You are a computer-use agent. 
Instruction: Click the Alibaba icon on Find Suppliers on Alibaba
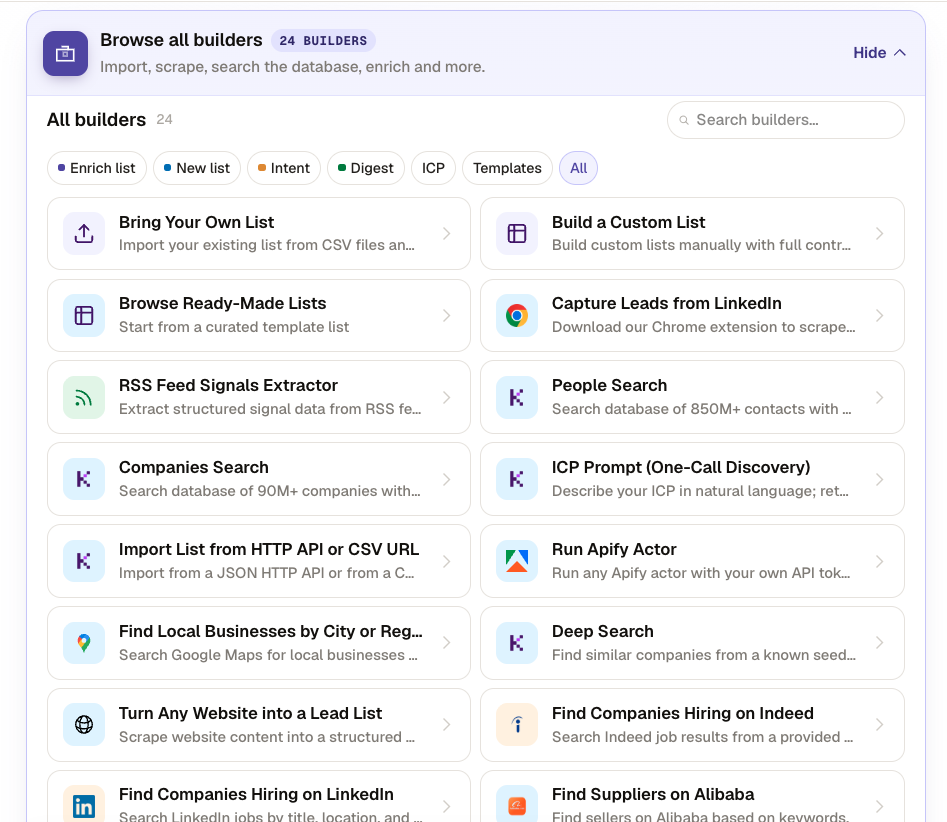517,806
